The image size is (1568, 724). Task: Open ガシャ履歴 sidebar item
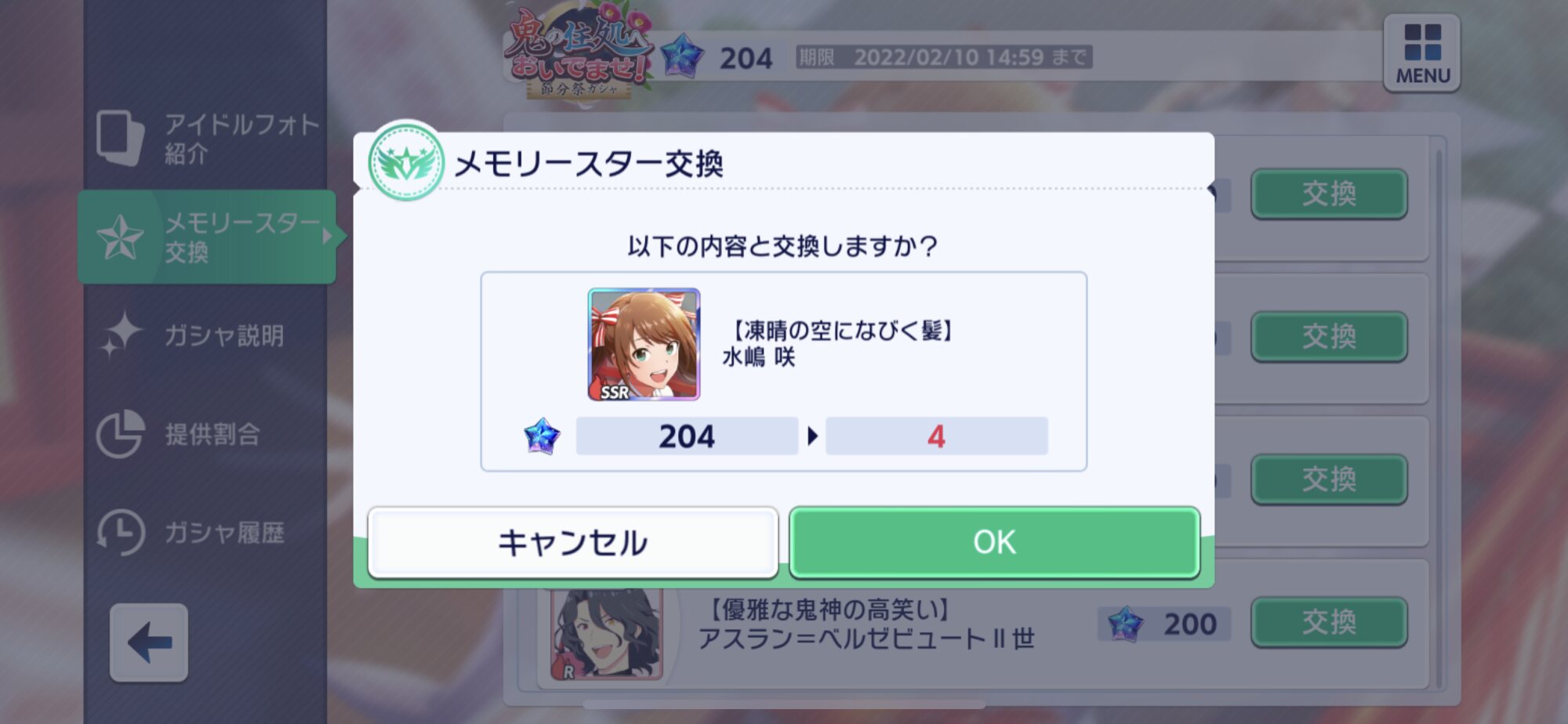(x=207, y=533)
